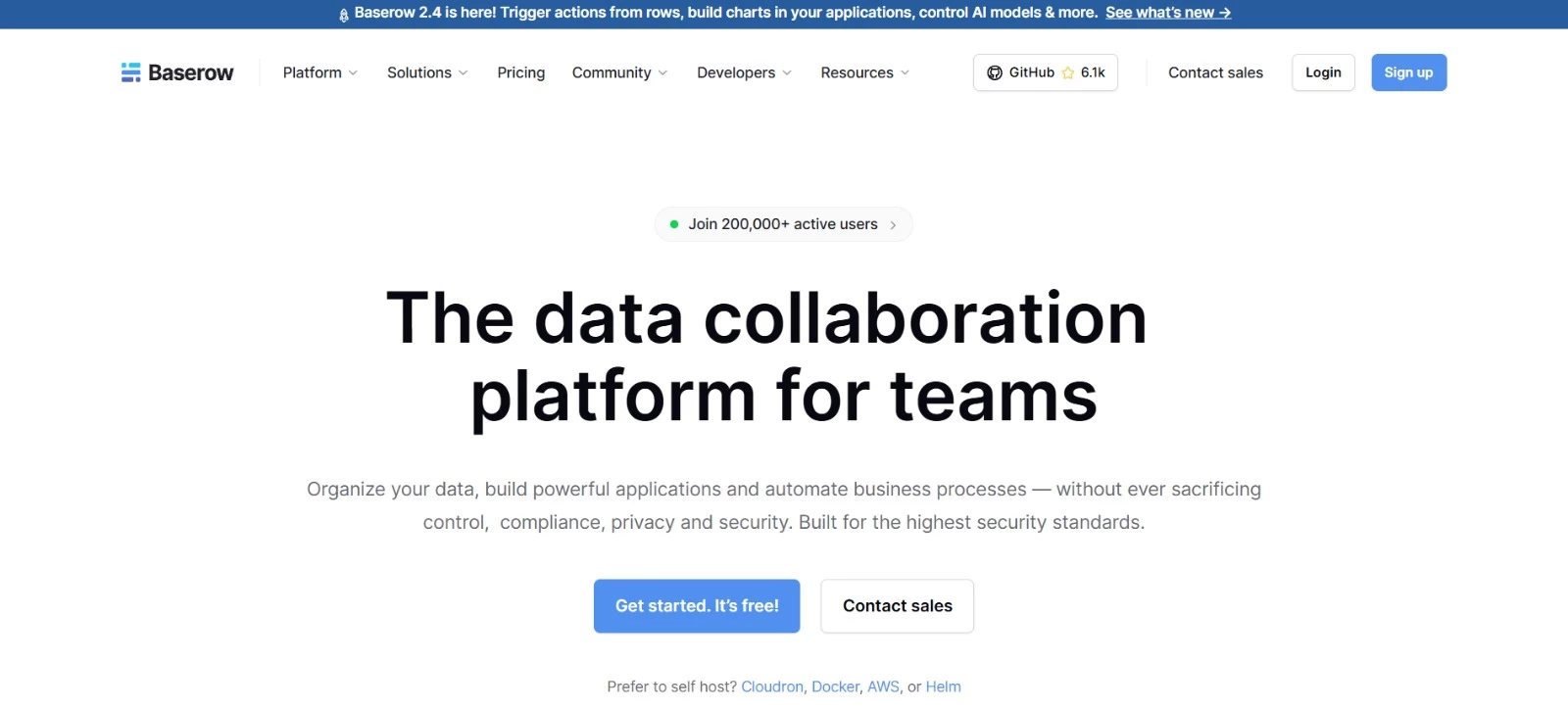This screenshot has width=1568, height=710.
Task: Open the Docker self-host link
Action: point(835,686)
